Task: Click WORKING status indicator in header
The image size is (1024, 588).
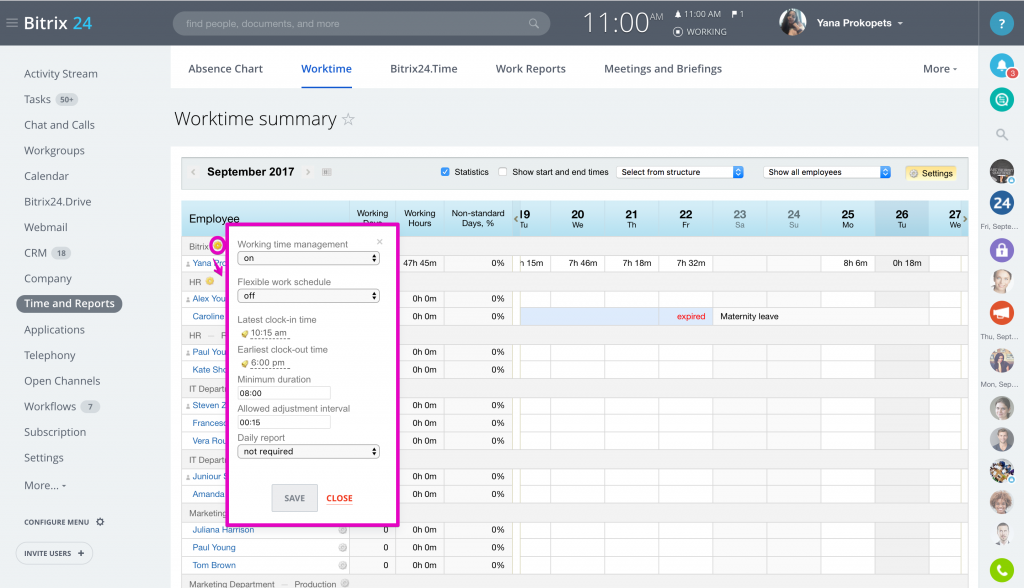Action: pyautogui.click(x=700, y=31)
